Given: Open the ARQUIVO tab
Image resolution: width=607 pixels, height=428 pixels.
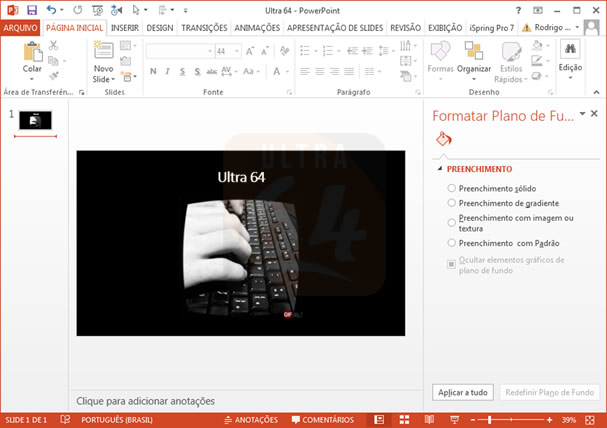Looking at the screenshot, I should (20, 28).
